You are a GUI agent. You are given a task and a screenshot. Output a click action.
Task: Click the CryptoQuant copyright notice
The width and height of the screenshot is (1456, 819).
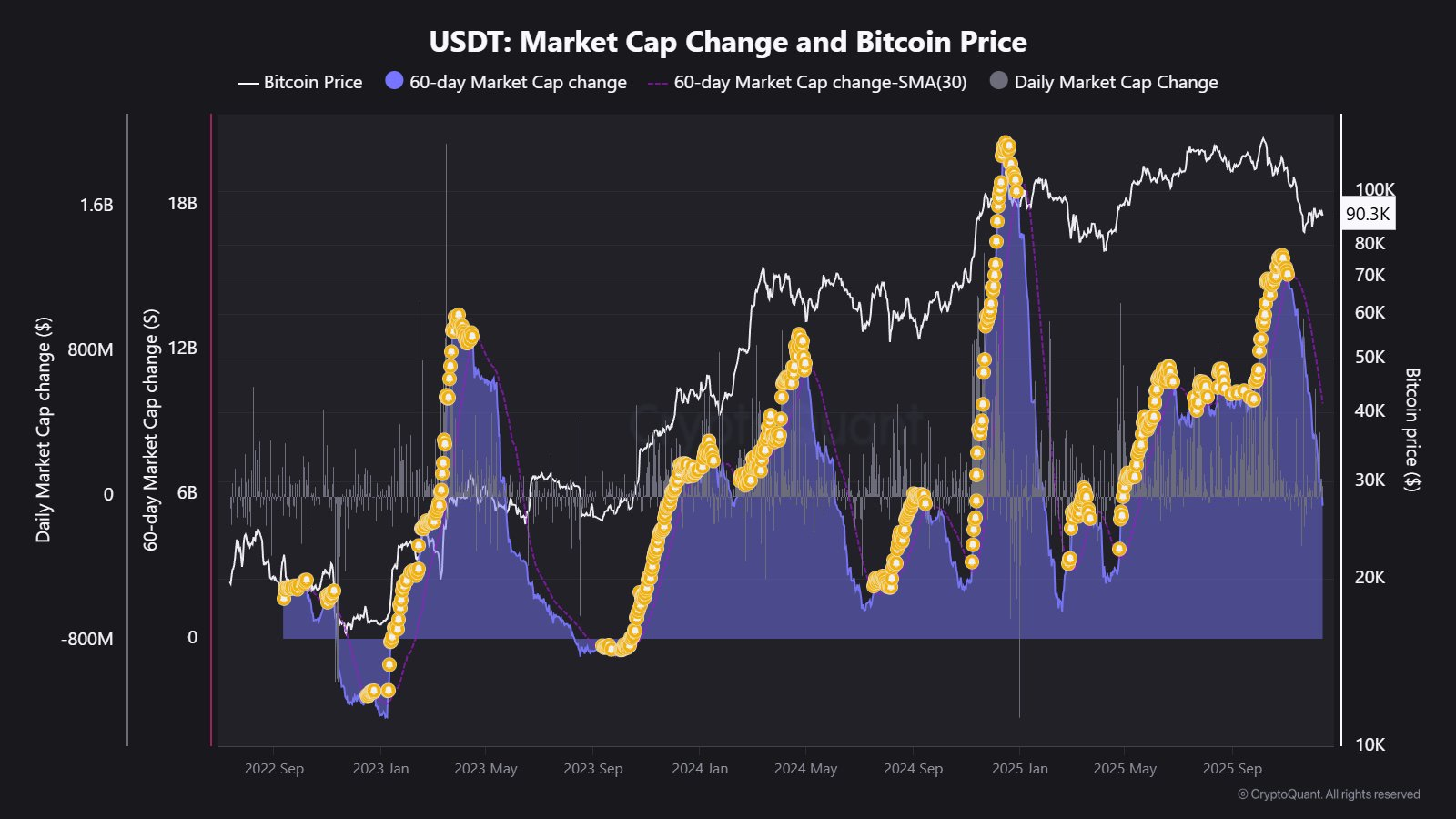tap(1329, 794)
